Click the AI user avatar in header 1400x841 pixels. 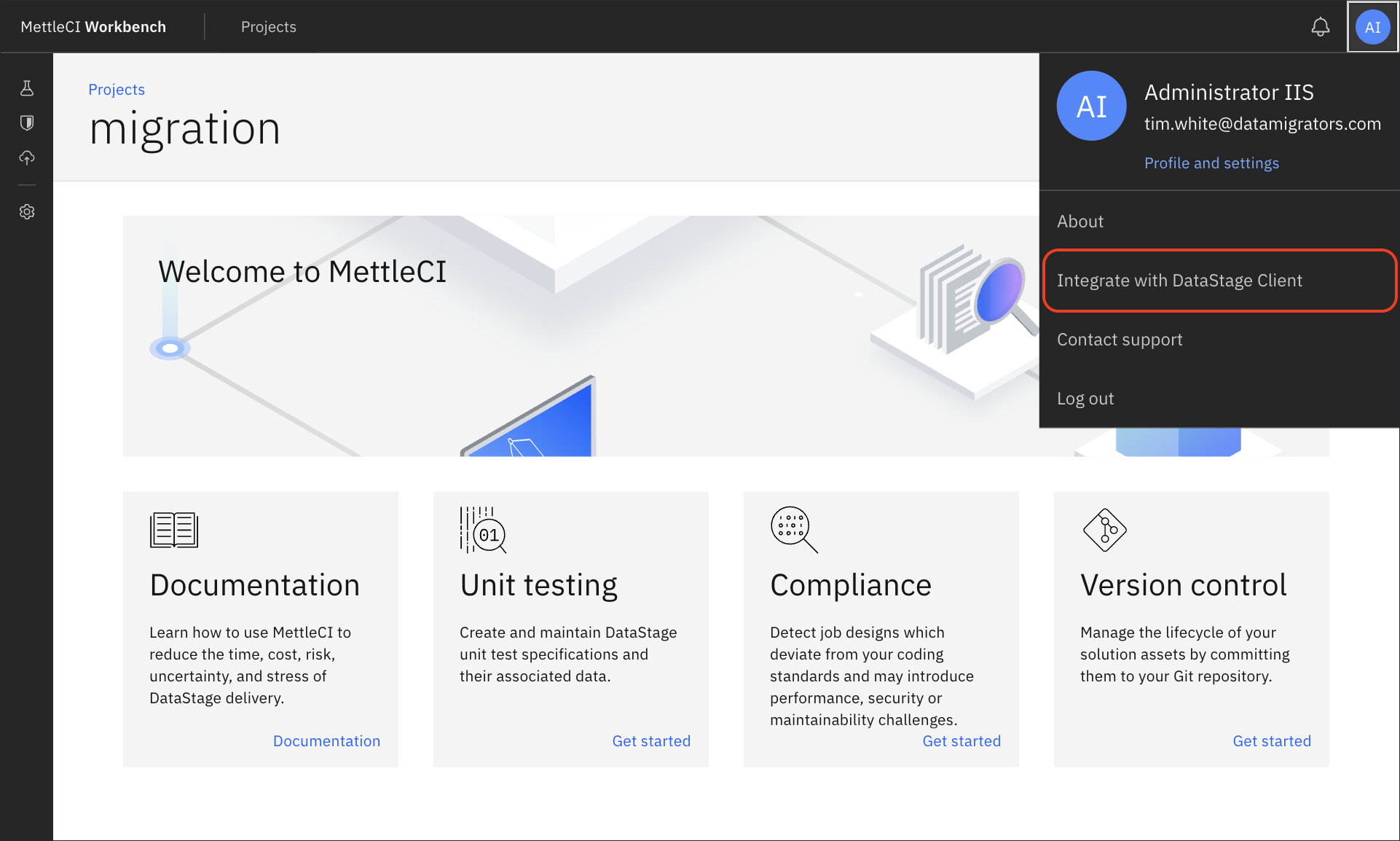(x=1372, y=27)
